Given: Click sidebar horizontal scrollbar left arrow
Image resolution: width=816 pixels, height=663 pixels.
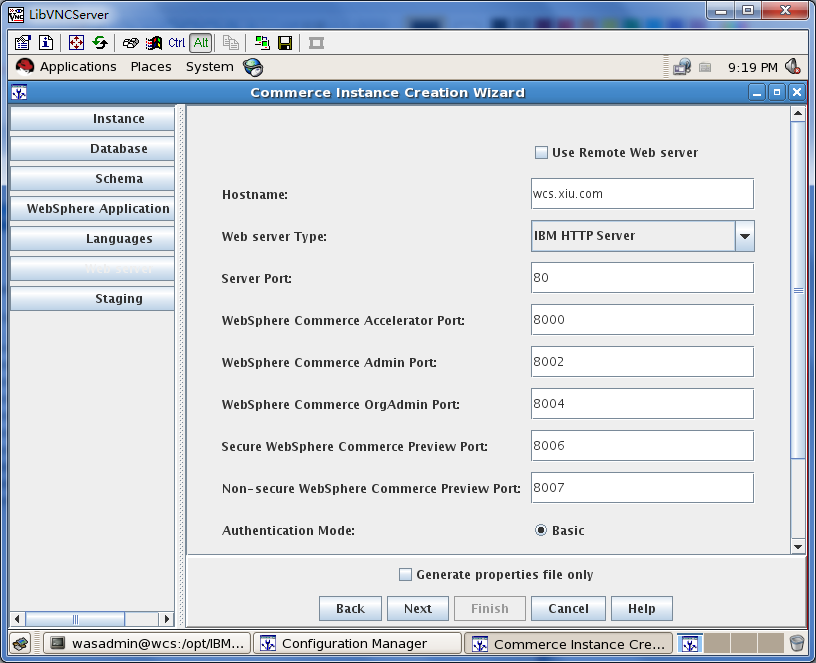Looking at the screenshot, I should coord(17,619).
